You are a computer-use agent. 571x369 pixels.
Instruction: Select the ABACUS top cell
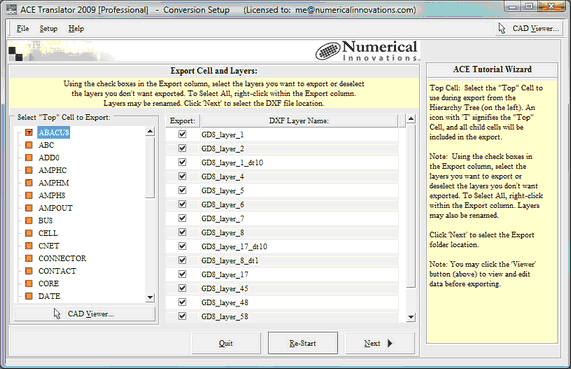pos(54,133)
